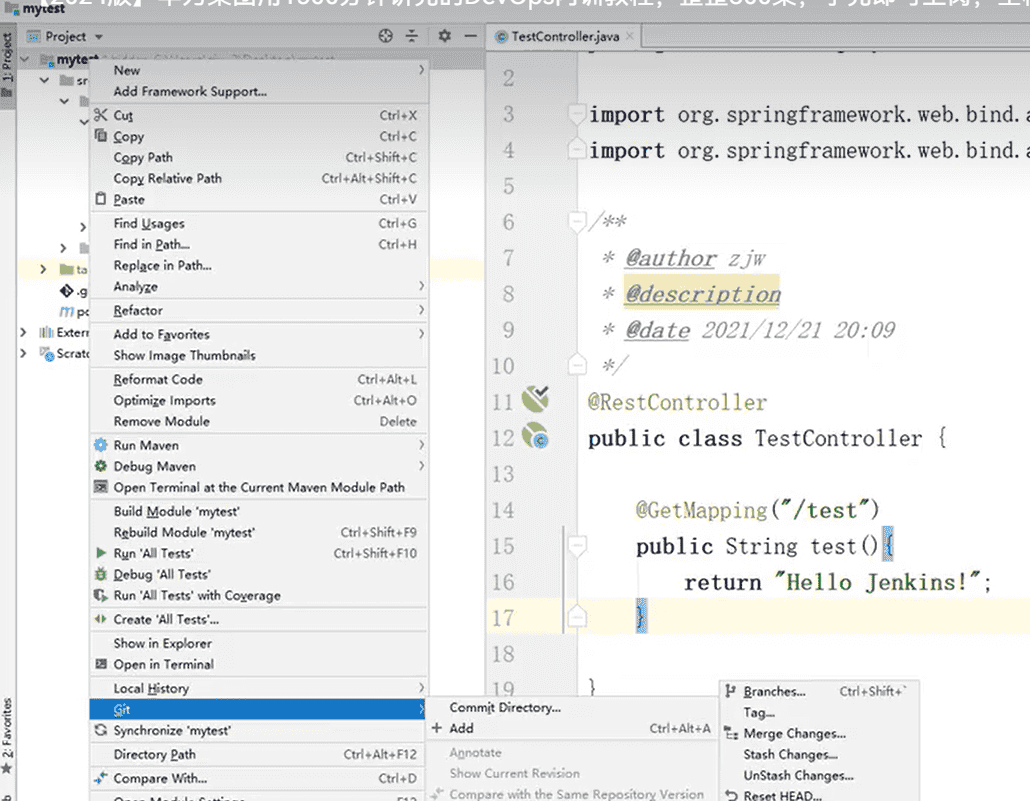
Task: Click the Branches icon in Git submenu
Action: pyautogui.click(x=731, y=691)
